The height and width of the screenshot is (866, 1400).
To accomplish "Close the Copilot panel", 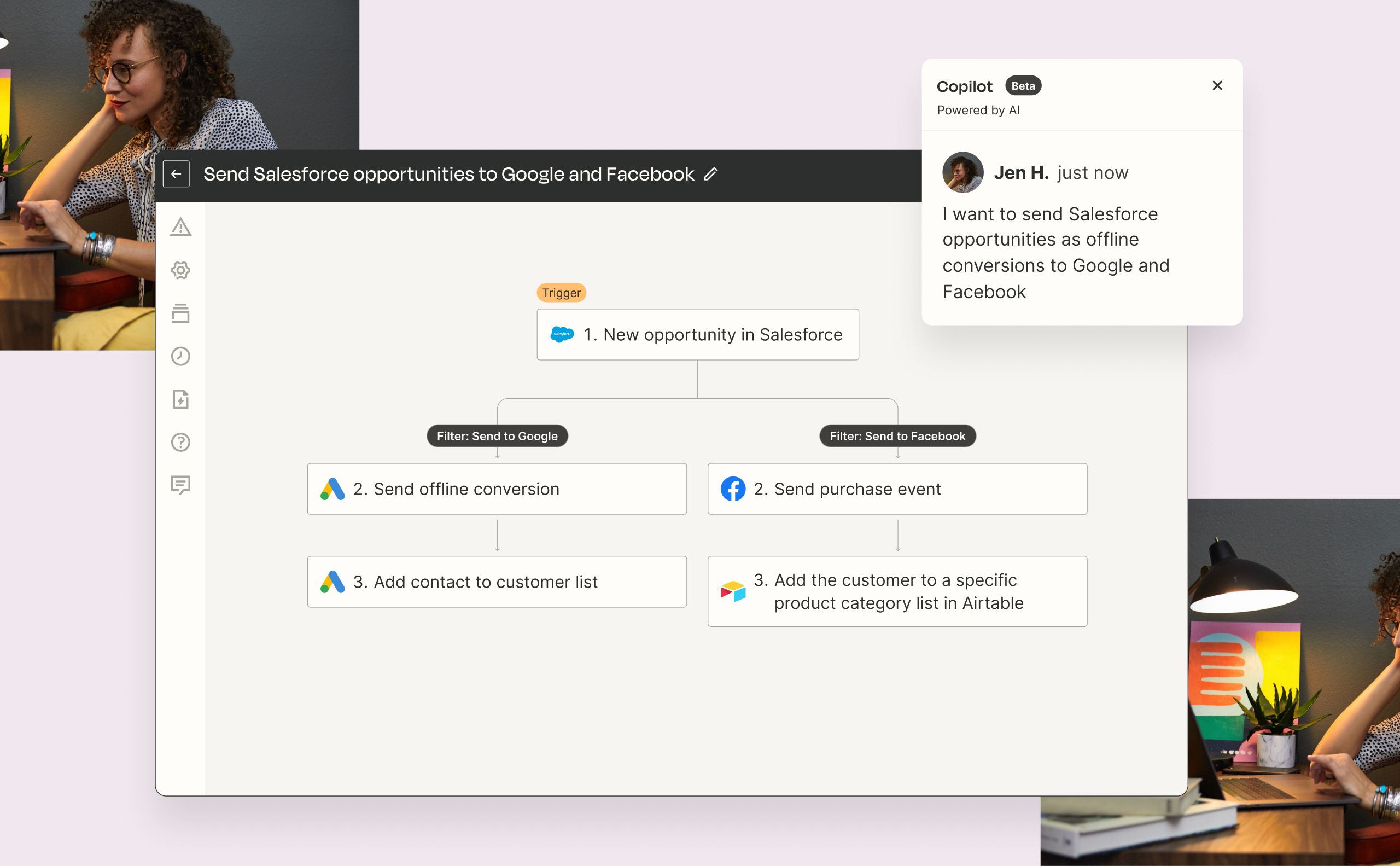I will coord(1217,85).
